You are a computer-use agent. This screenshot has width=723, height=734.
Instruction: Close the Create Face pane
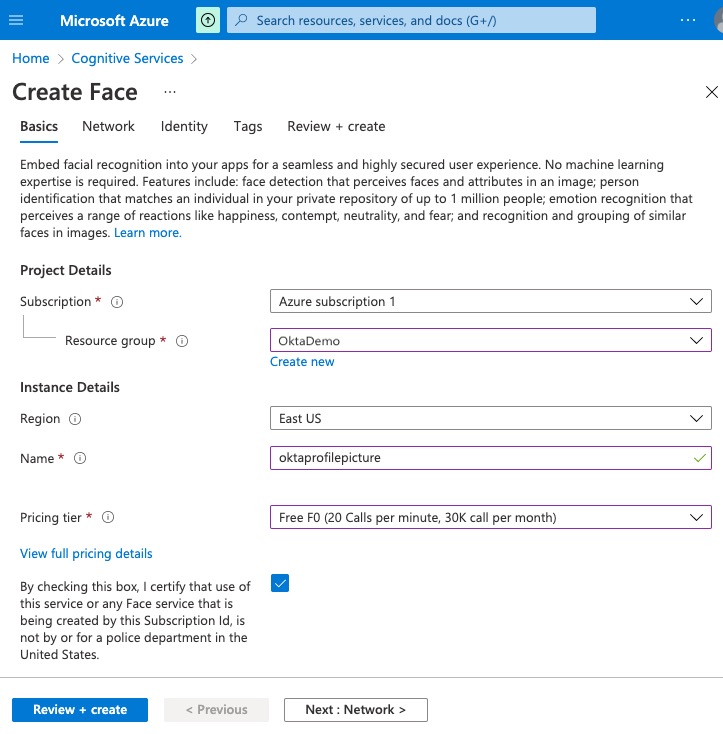tap(711, 92)
